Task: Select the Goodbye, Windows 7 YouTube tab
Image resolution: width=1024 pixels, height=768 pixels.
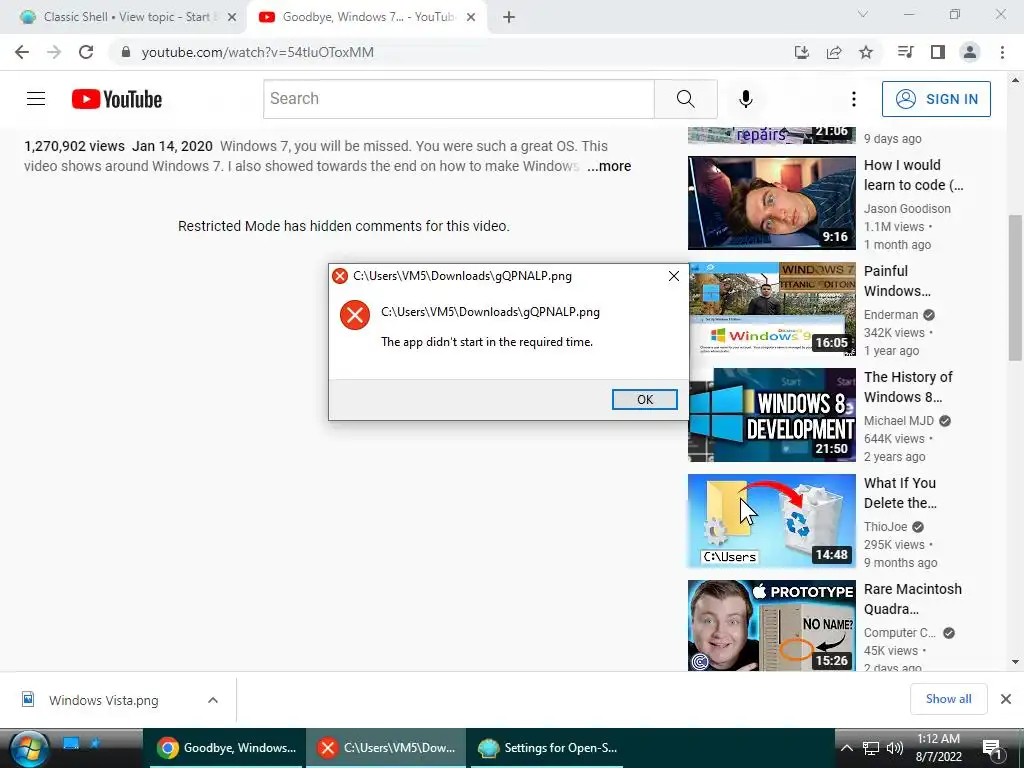Action: click(x=366, y=17)
